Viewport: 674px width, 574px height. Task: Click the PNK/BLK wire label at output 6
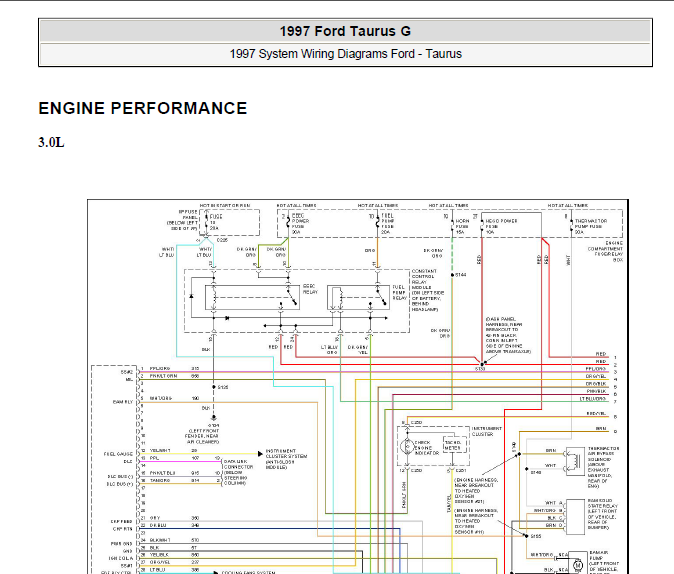[x=597, y=391]
